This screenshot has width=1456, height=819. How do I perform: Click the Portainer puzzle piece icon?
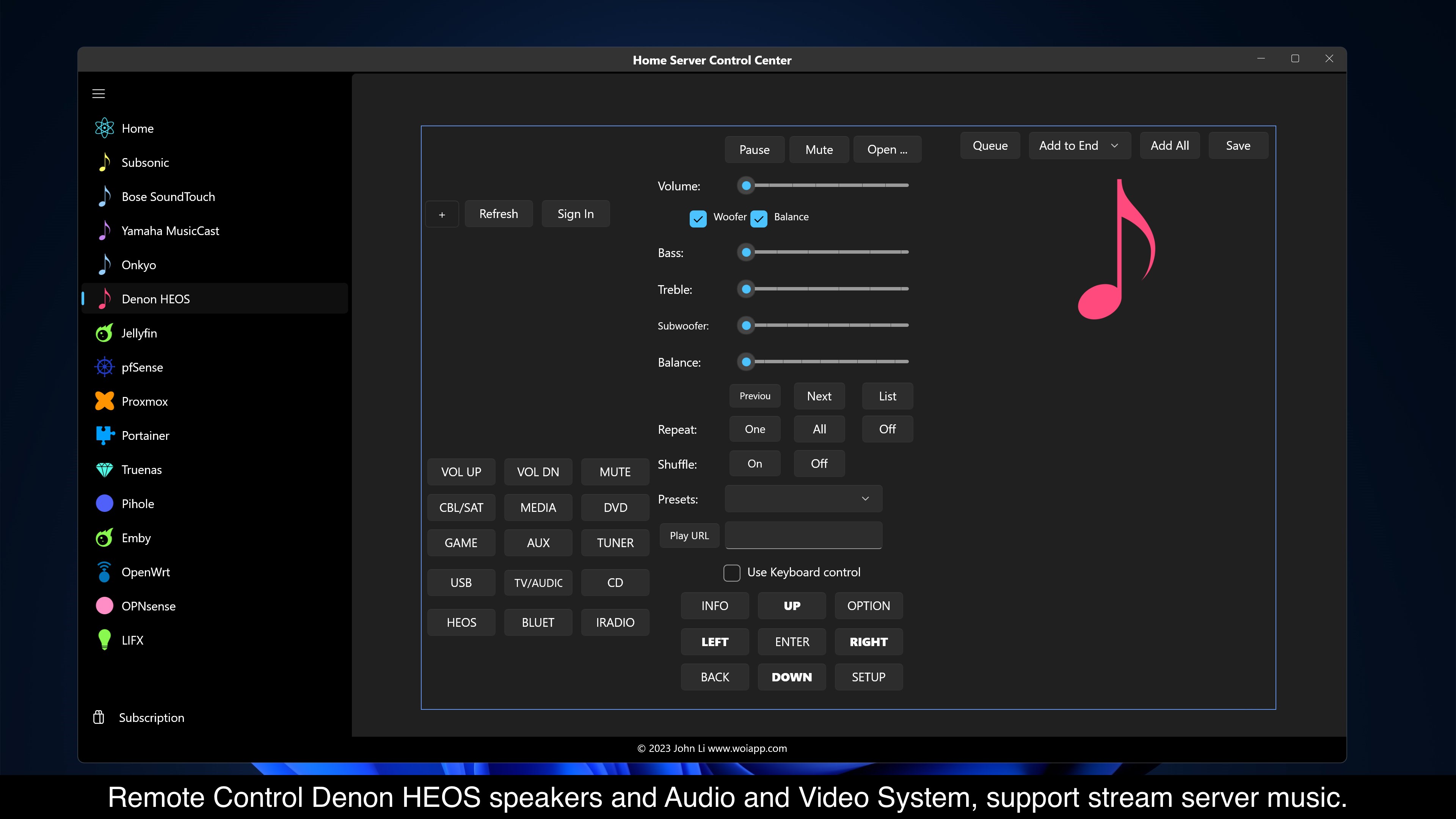tap(105, 435)
